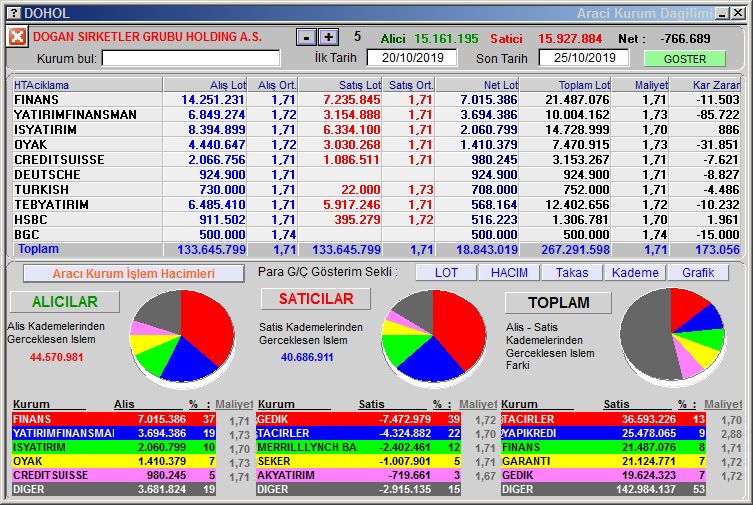Click red GEDIK row in sellers list
753x505 pixels.
point(359,419)
